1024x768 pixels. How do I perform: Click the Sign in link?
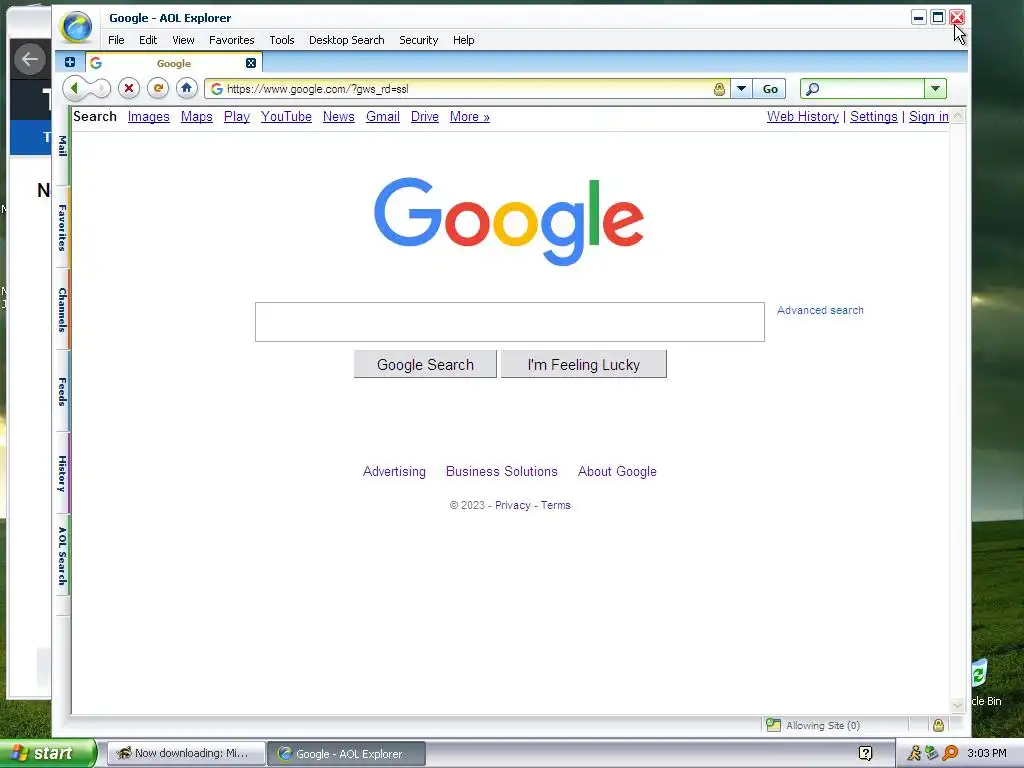coord(929,116)
